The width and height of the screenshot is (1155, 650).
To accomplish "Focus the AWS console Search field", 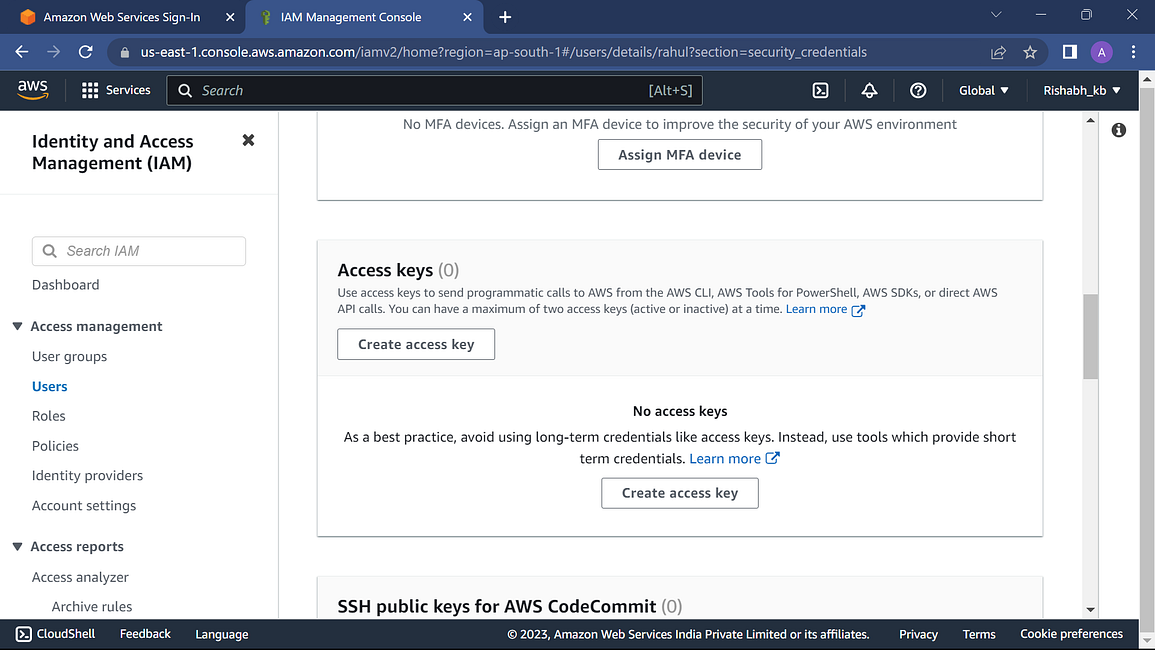I will (x=435, y=90).
